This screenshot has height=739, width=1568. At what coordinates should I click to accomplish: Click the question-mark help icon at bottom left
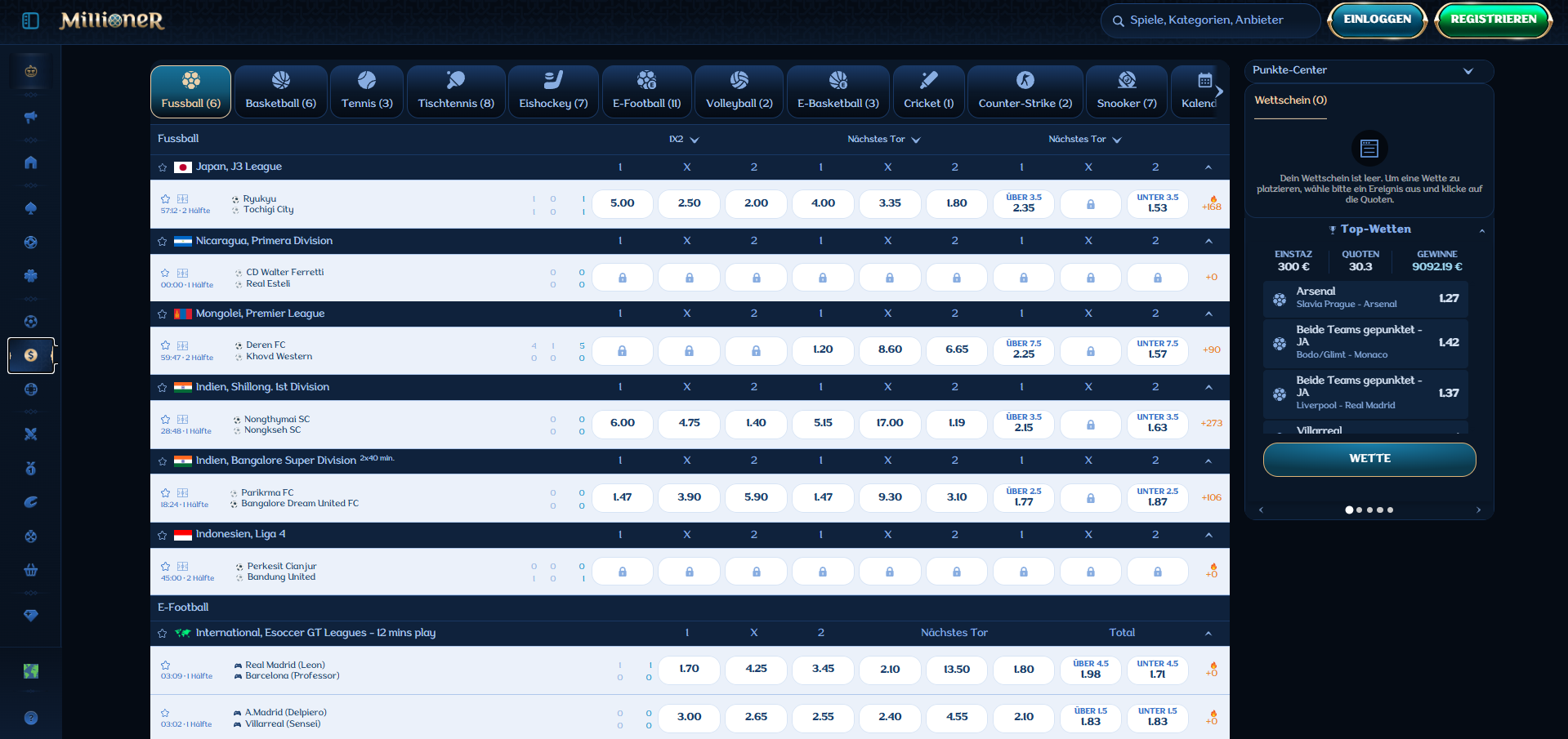(30, 718)
